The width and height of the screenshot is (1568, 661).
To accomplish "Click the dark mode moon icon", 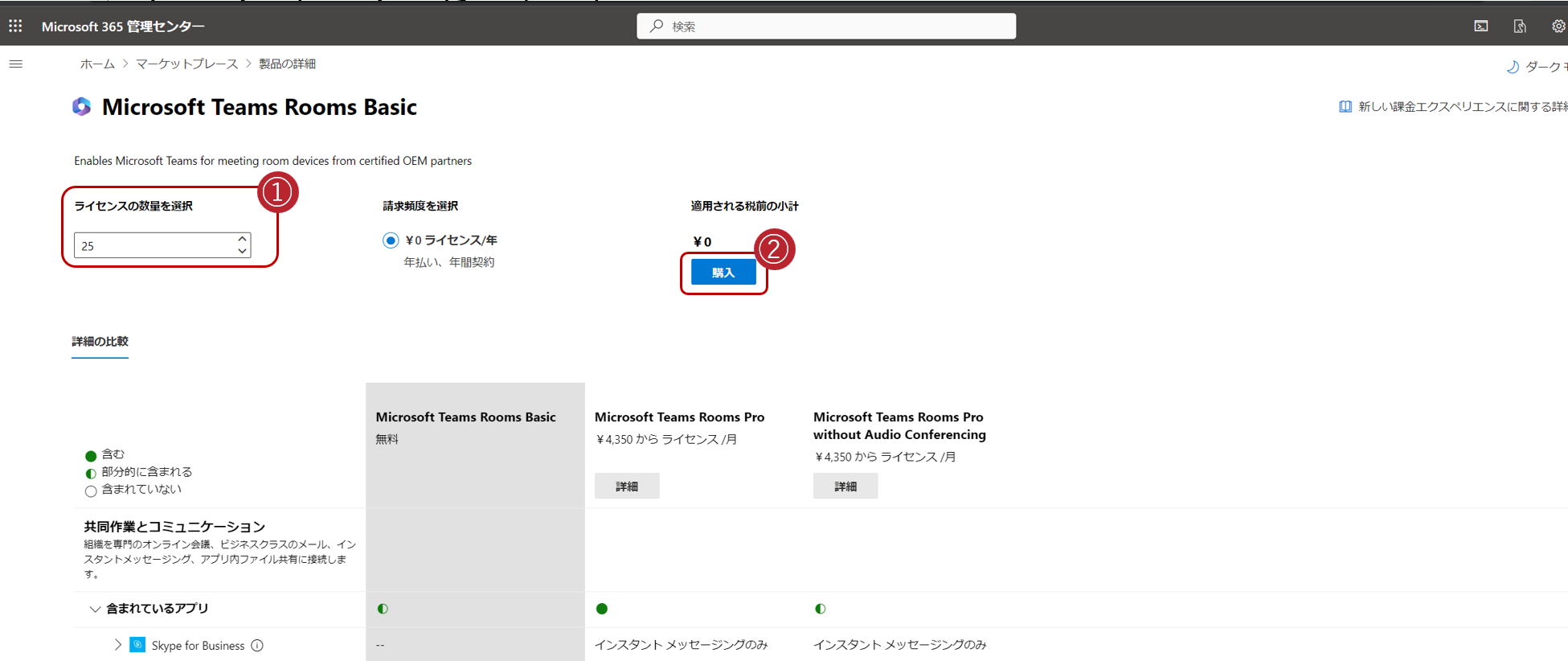I will coord(1513,67).
